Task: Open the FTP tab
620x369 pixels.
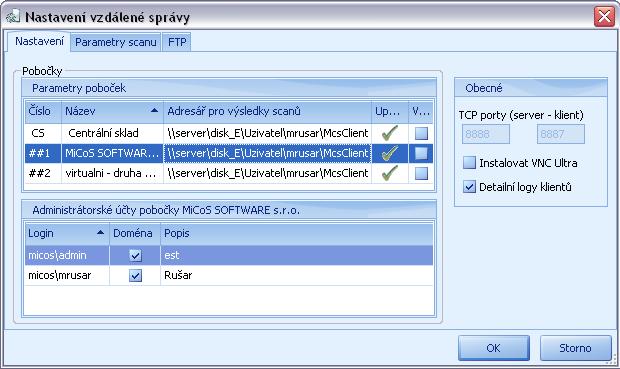Action: (x=177, y=42)
